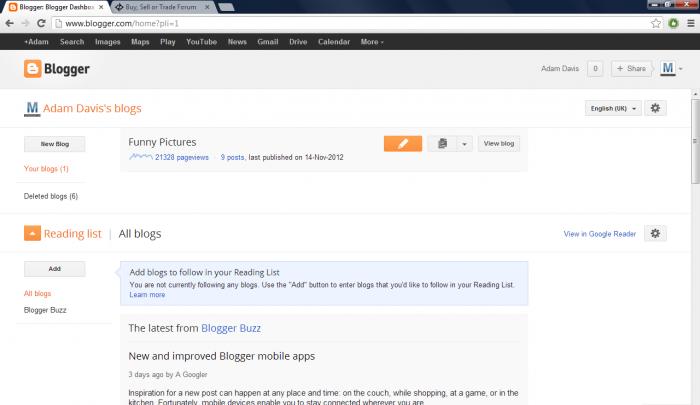Open Play in the Google bar
The height and width of the screenshot is (405, 700).
click(x=168, y=42)
